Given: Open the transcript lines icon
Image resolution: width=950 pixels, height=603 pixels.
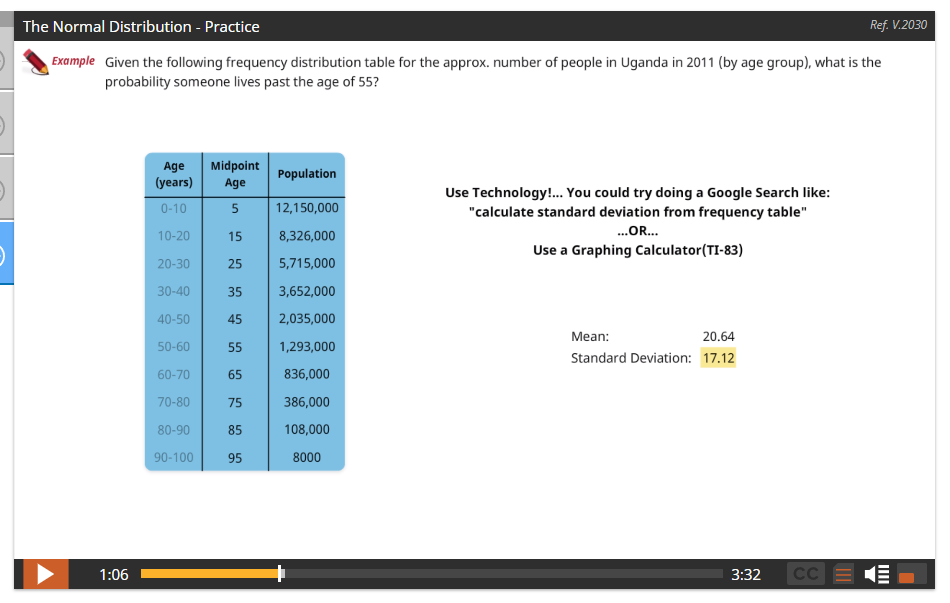Looking at the screenshot, I should 841,574.
